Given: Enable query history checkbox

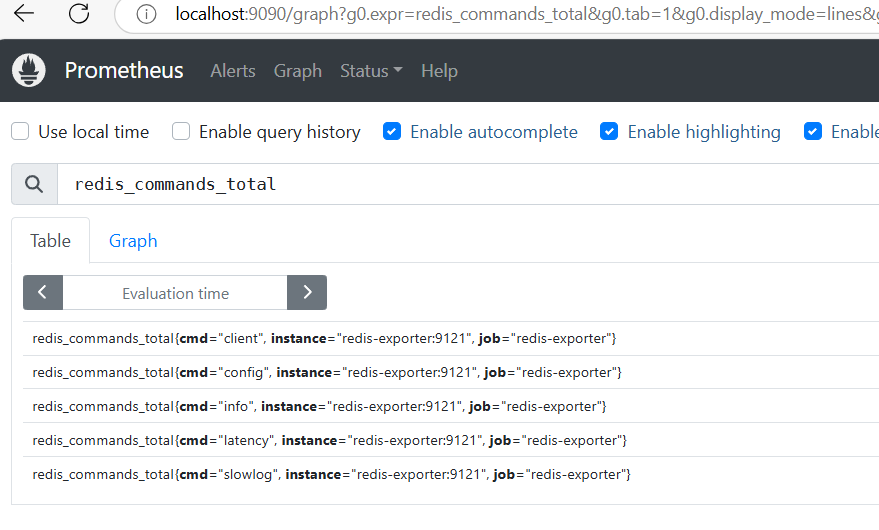Looking at the screenshot, I should point(181,132).
